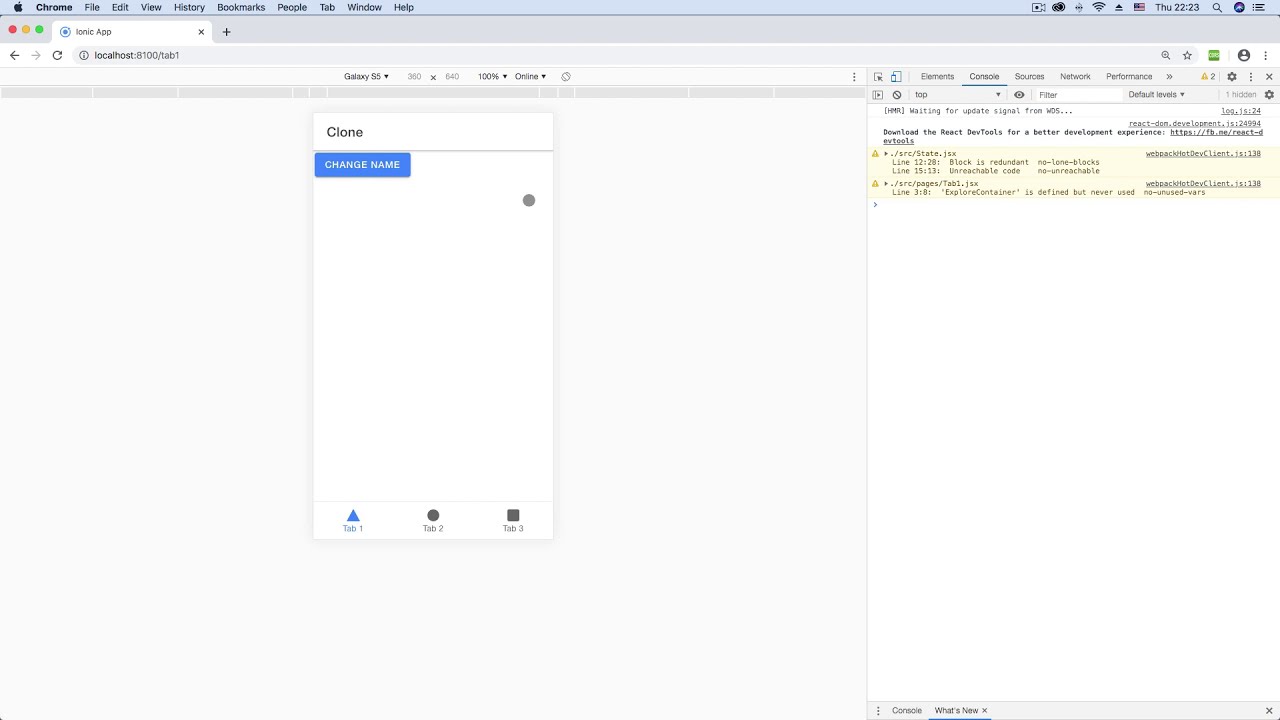The image size is (1280, 720).
Task: Open the top JavaScript context dropdown
Action: pyautogui.click(x=957, y=95)
